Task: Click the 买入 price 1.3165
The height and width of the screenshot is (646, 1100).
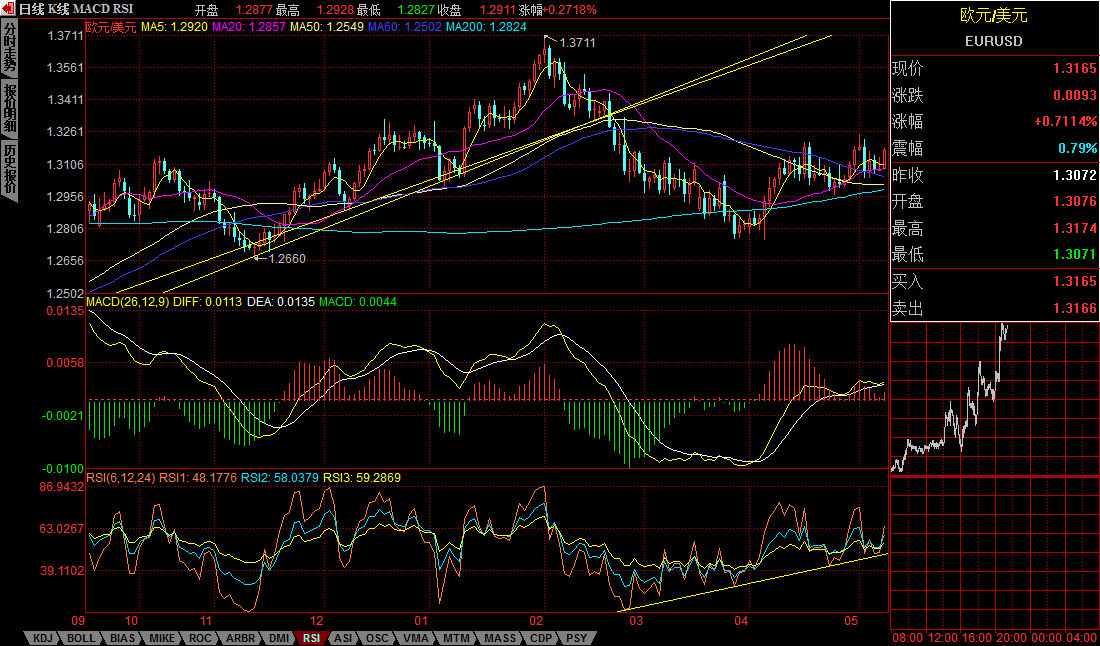Action: [1075, 282]
